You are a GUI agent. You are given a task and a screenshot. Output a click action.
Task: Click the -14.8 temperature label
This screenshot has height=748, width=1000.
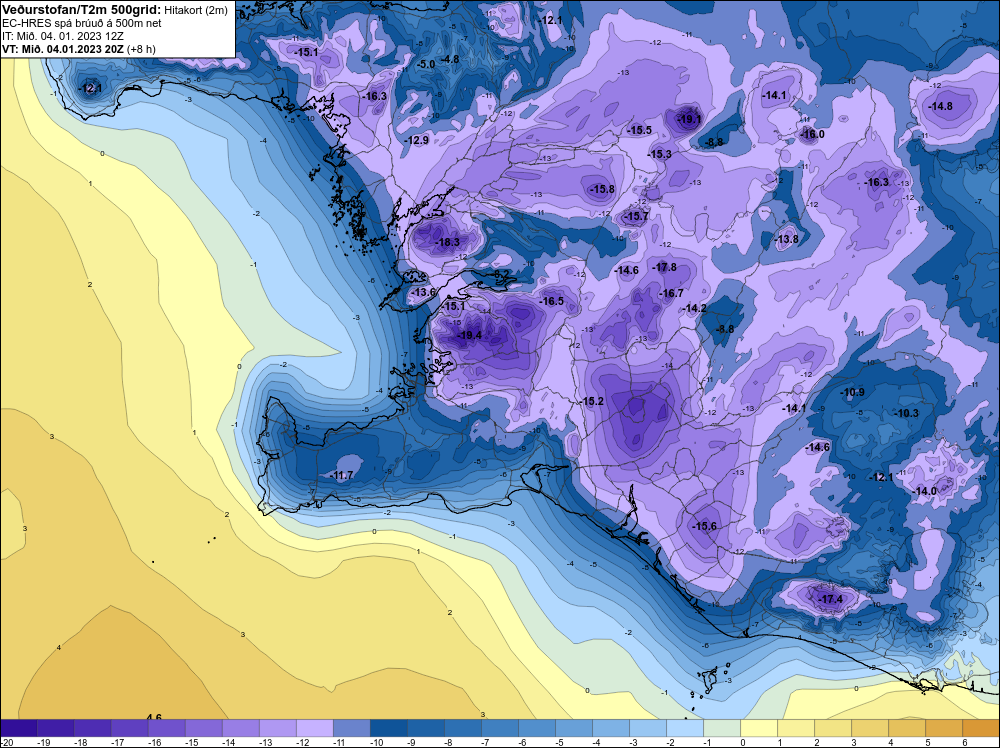coord(941,106)
